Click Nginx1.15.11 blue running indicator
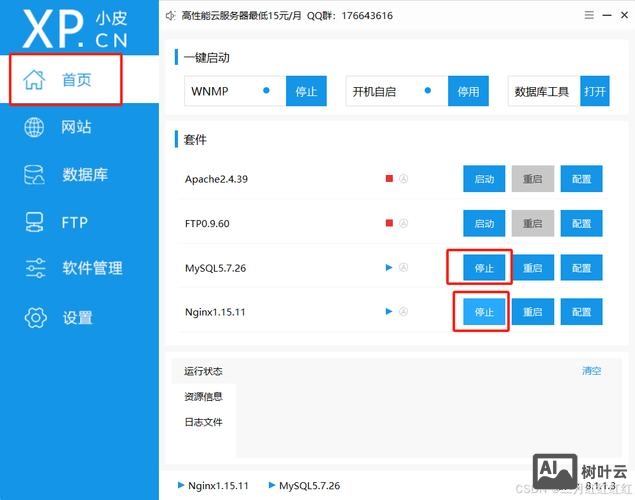The height and width of the screenshot is (500, 635). pos(389,311)
